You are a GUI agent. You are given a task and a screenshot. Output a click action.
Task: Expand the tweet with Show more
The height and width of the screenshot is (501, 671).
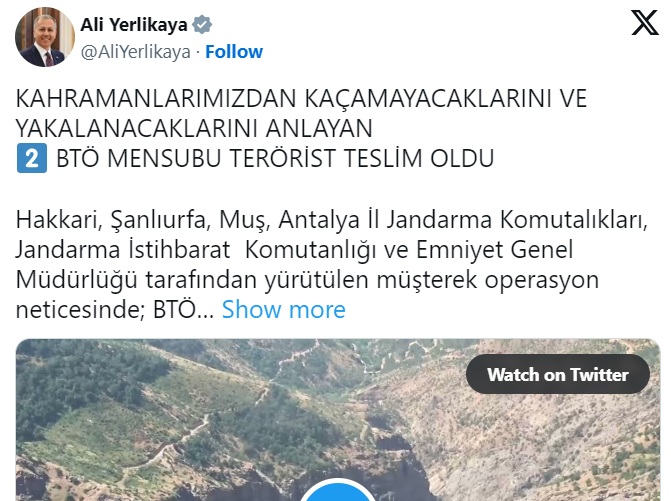point(284,309)
